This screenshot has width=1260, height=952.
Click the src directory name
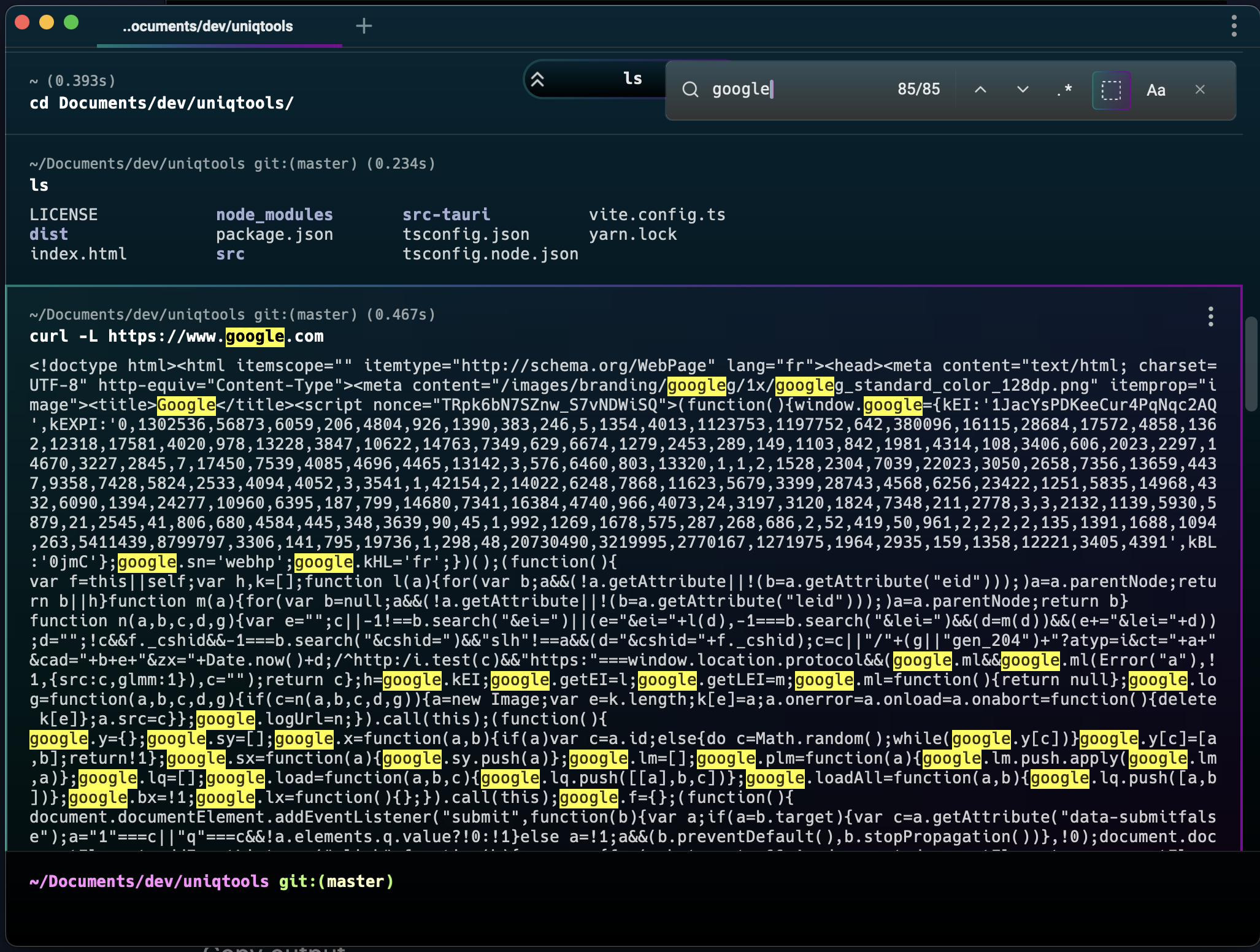tap(230, 254)
